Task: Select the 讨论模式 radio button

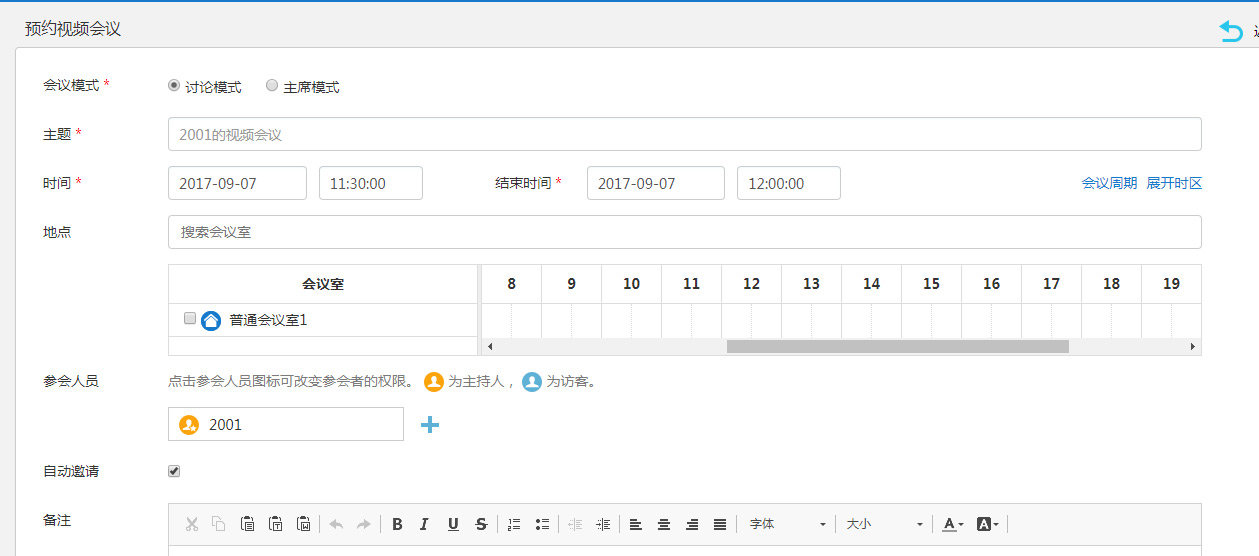Action: (174, 86)
